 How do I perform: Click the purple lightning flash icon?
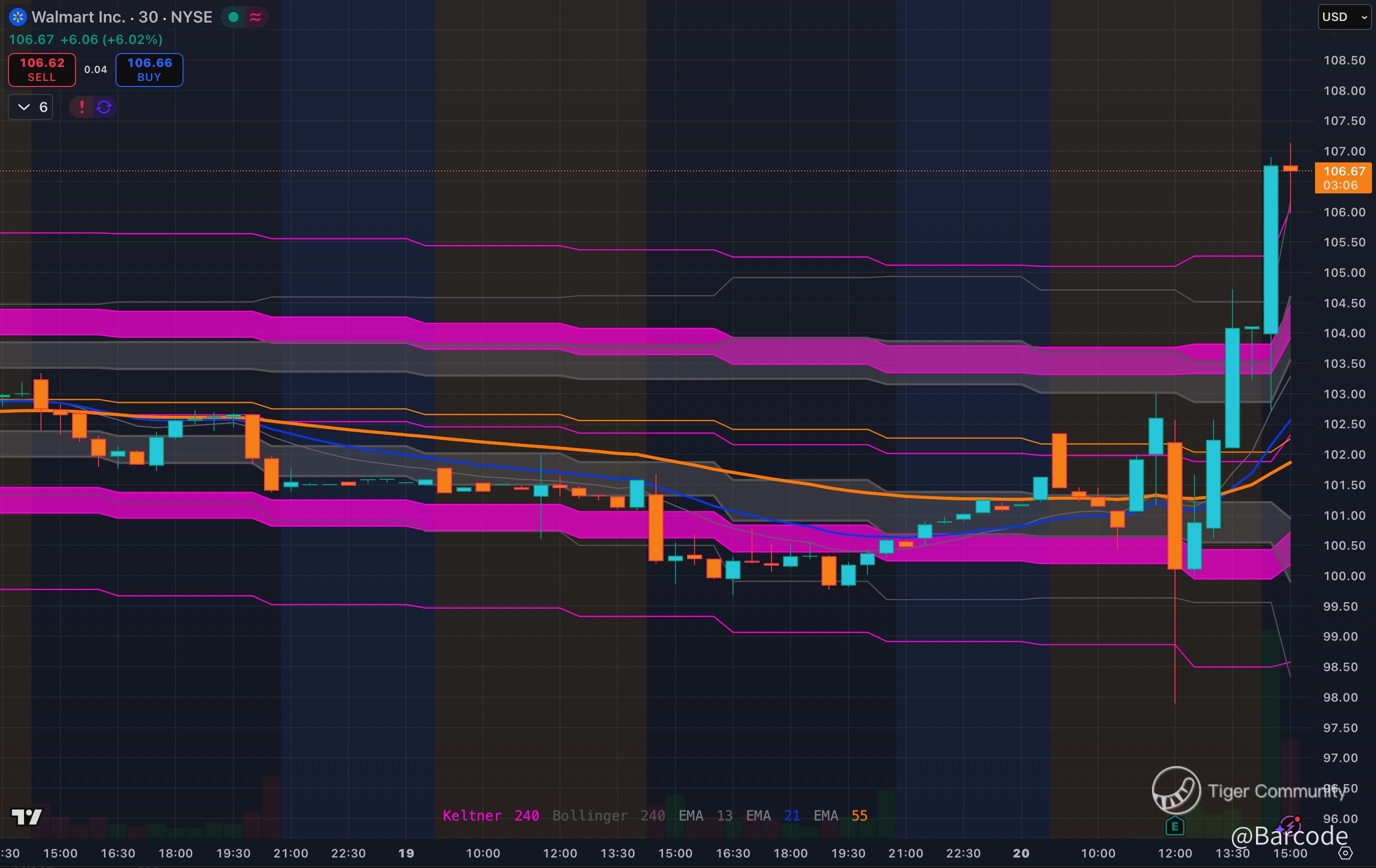(x=1290, y=825)
